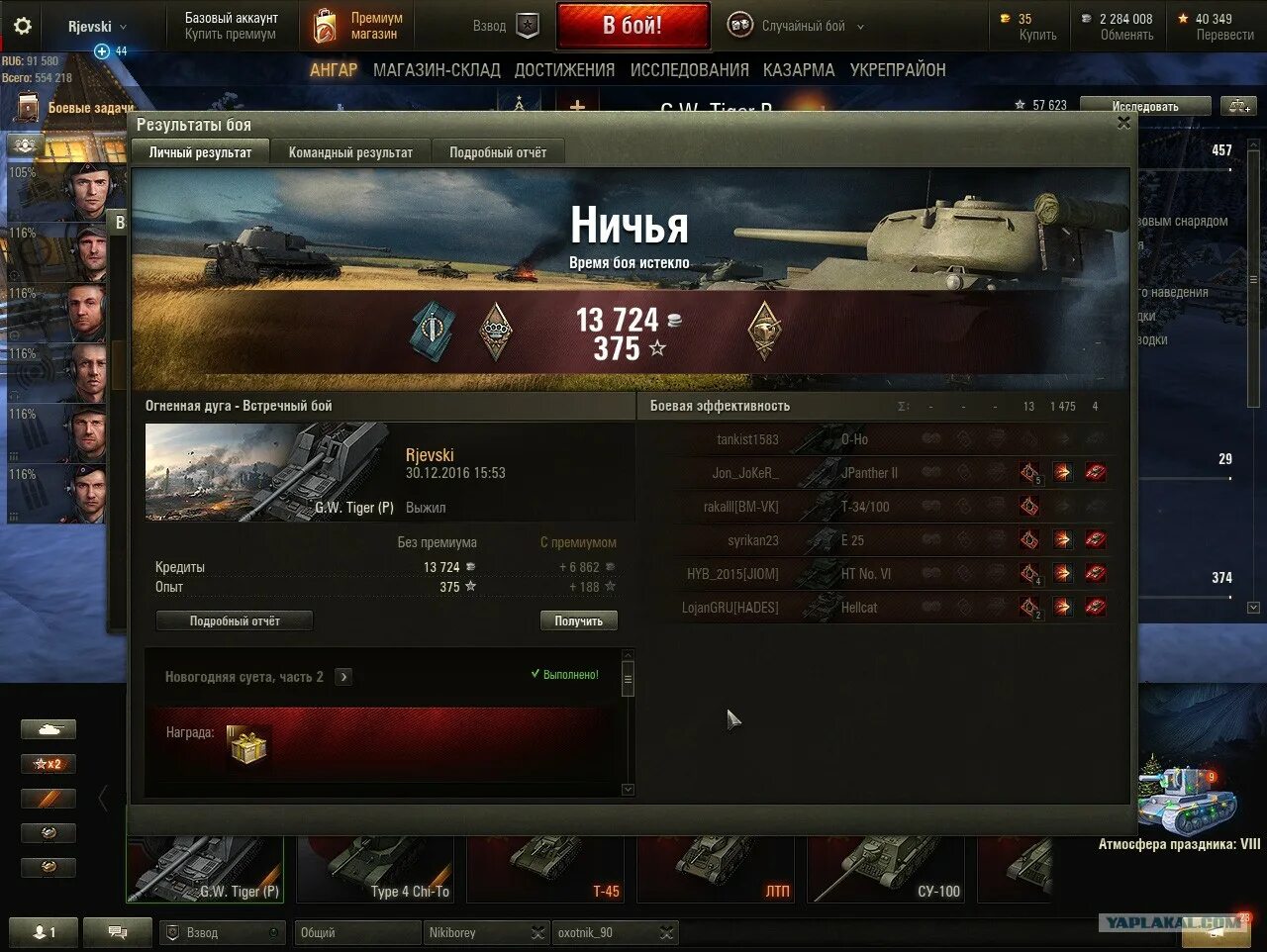Click the red Battle button
Image resolution: width=1267 pixels, height=952 pixels.
pos(633,26)
